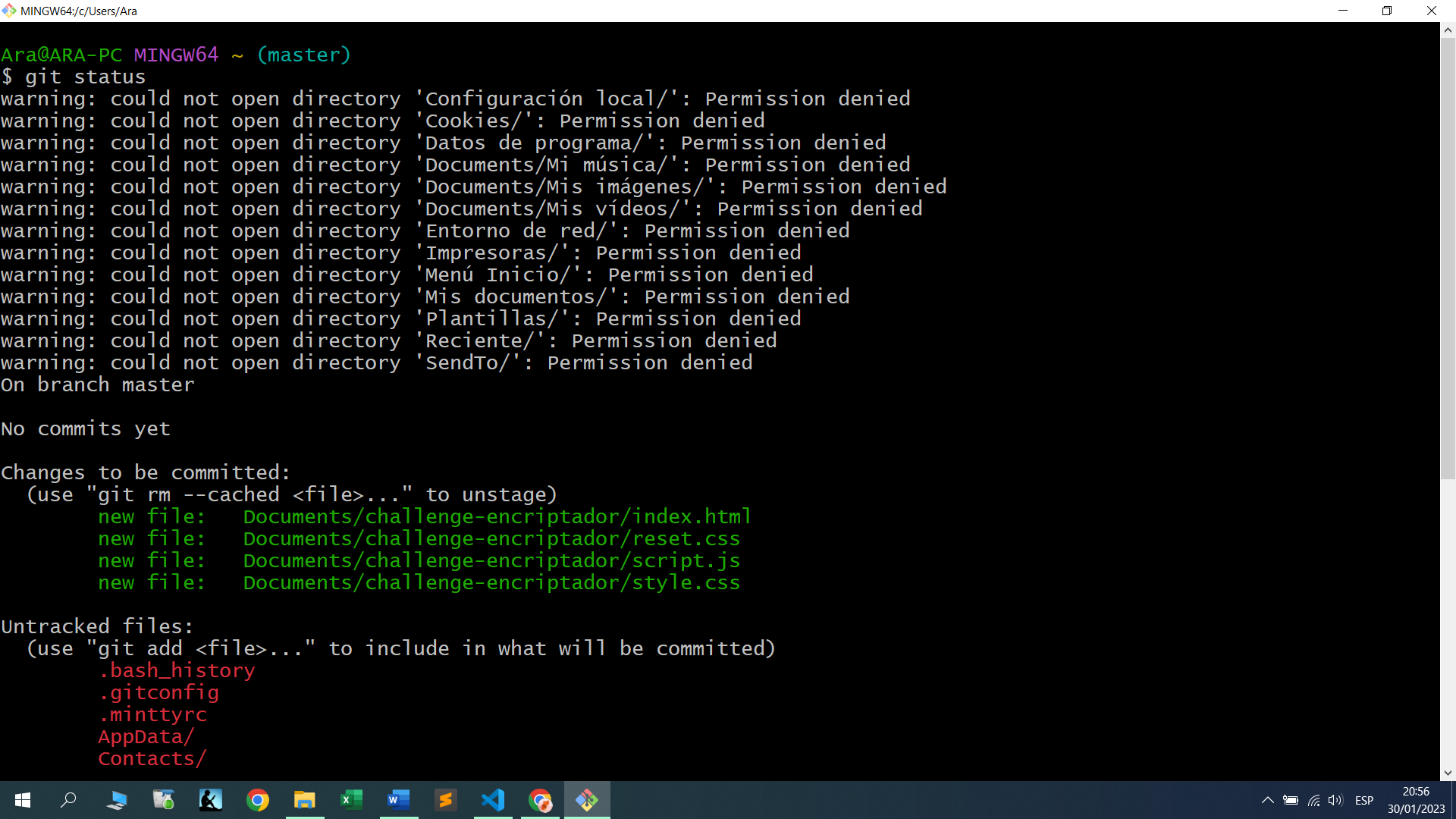
Task: Open Sublime Text from the taskbar
Action: click(x=446, y=800)
